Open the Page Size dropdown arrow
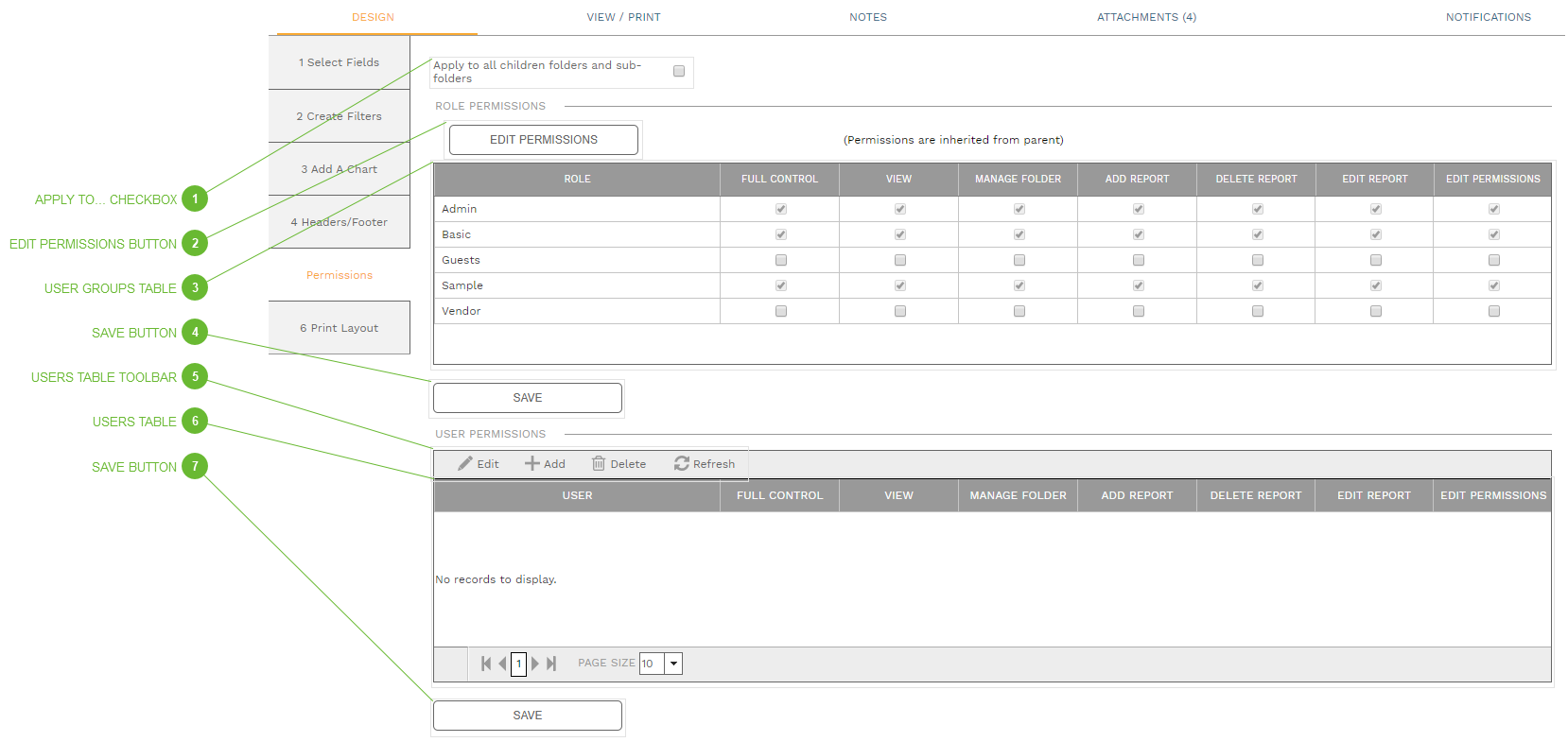 click(x=673, y=664)
